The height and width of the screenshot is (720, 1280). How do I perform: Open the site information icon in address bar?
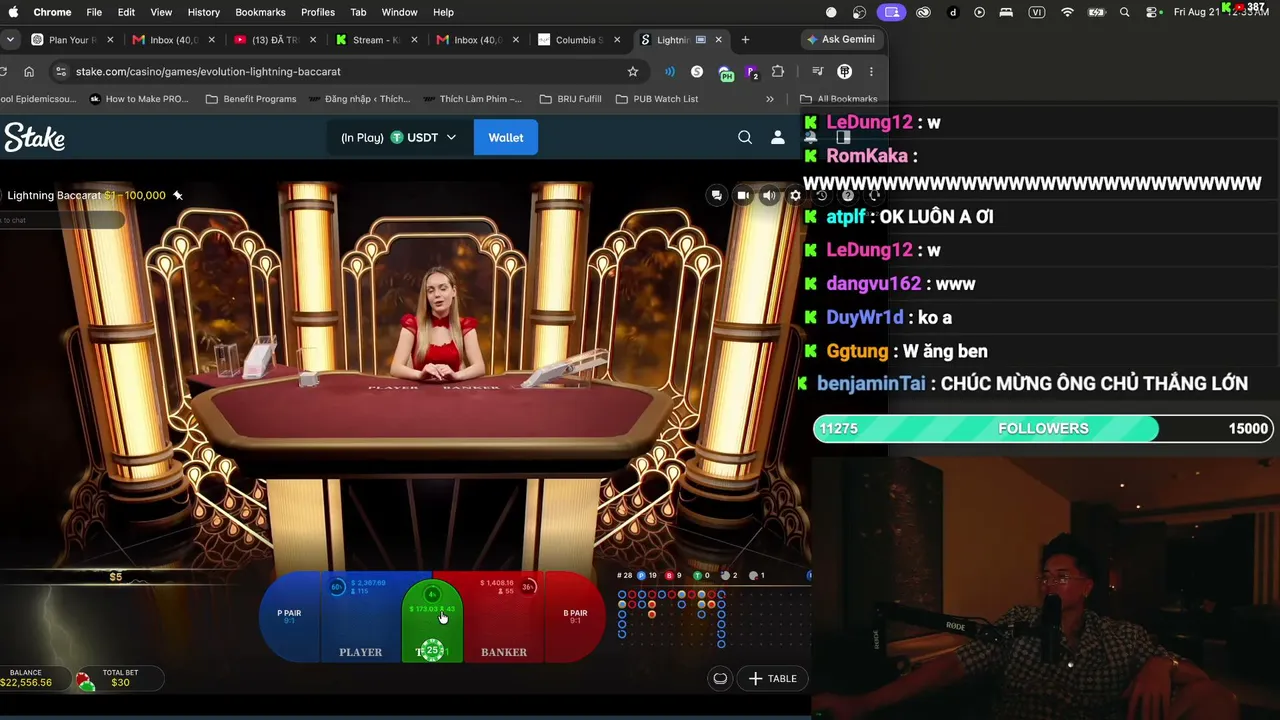tap(61, 71)
